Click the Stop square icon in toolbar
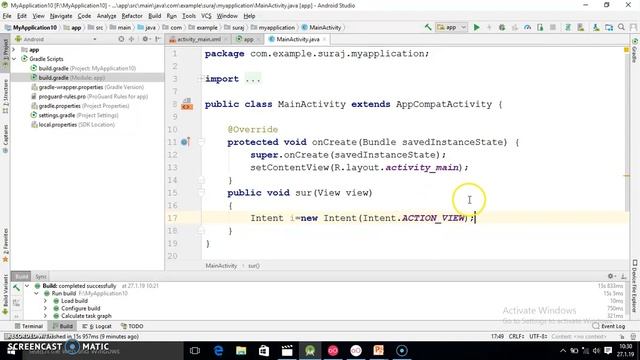Screen dimensions: 640x360 click(553, 27)
